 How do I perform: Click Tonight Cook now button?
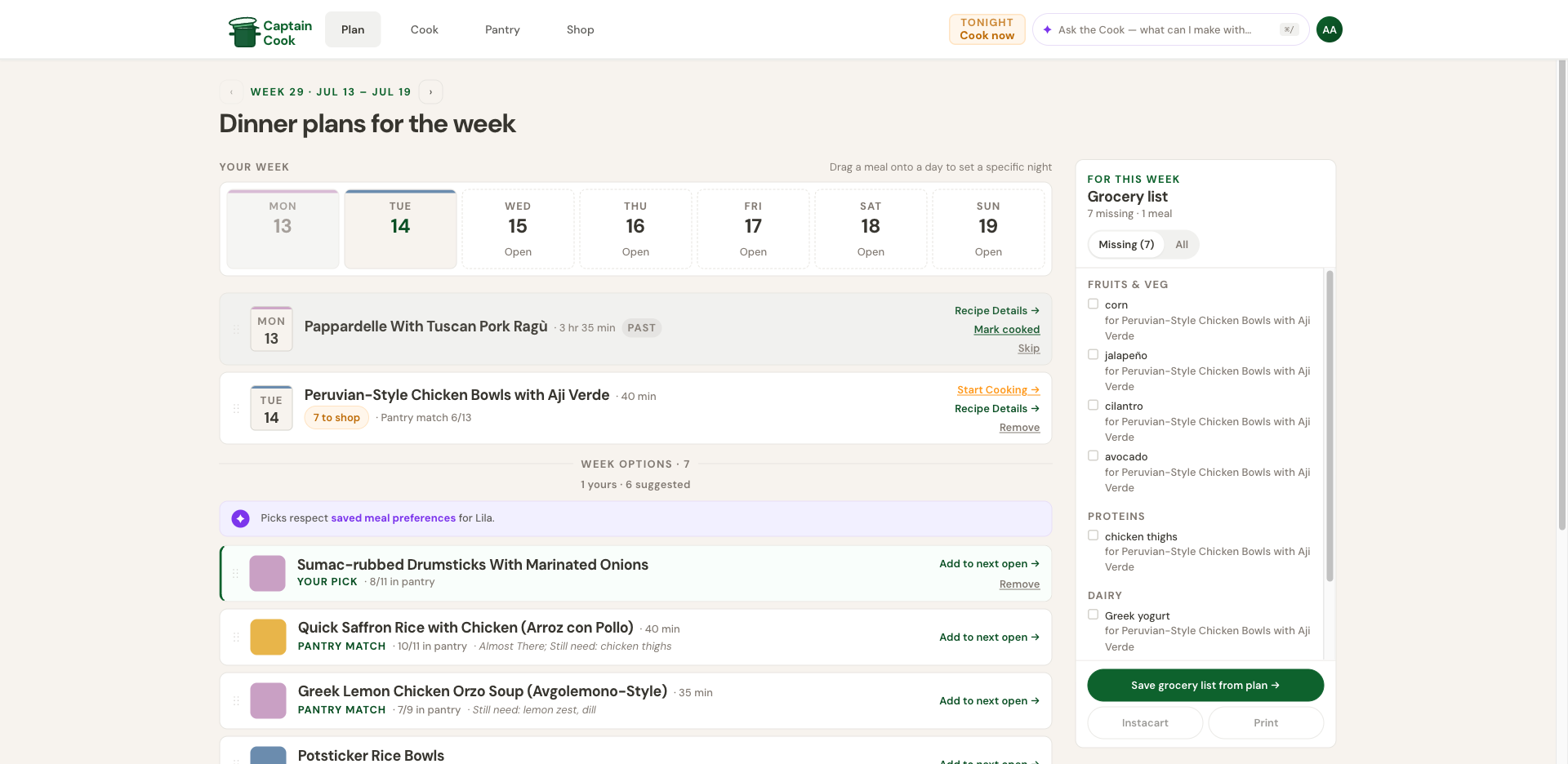click(x=987, y=29)
